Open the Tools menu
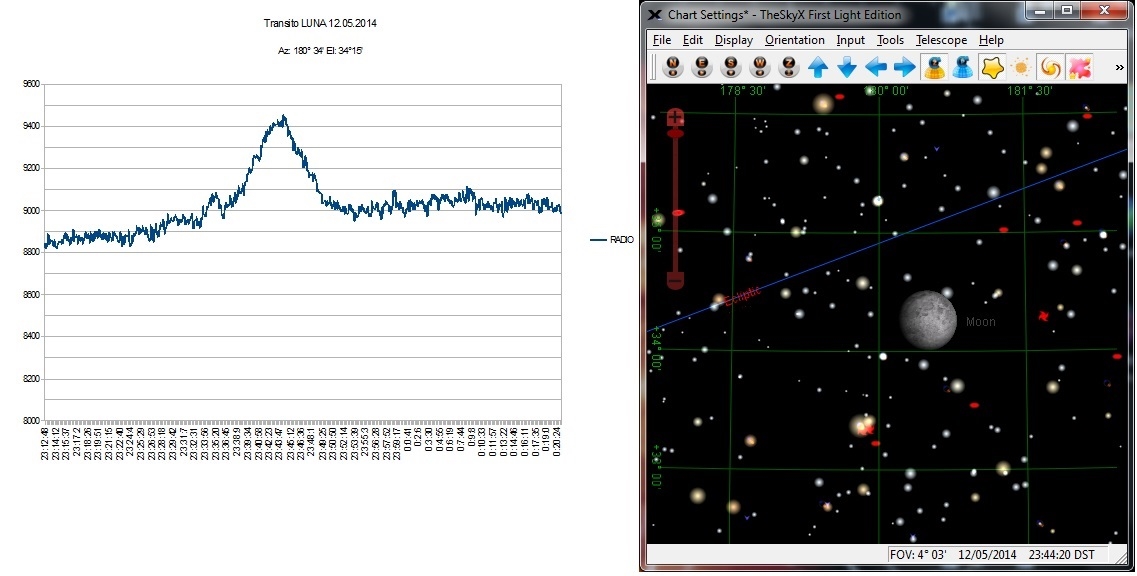Image resolution: width=1137 pixels, height=576 pixels. click(x=890, y=40)
